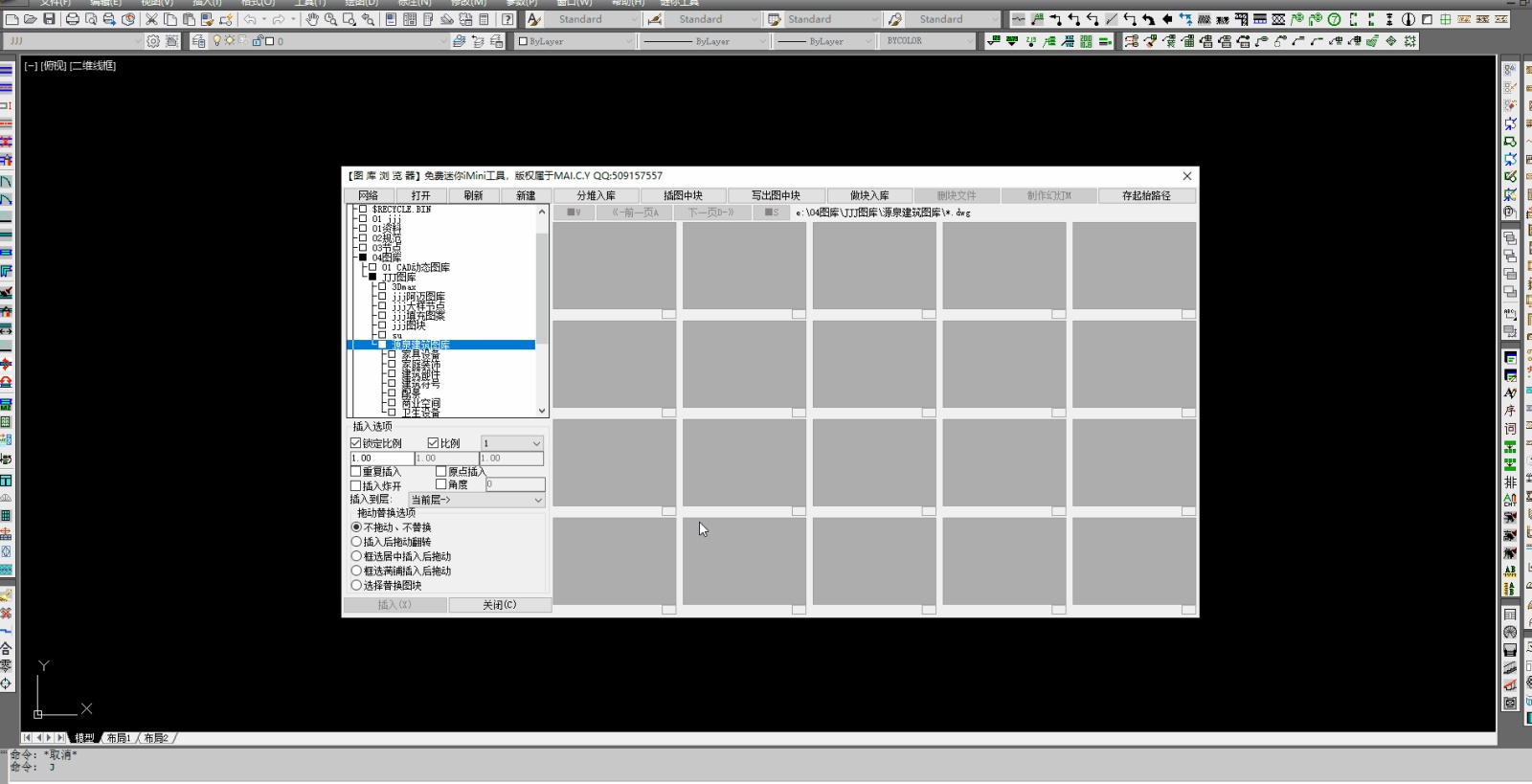Collapse the 04图库 tree node
Screen dimensions: 1532x784
[x=363, y=258]
